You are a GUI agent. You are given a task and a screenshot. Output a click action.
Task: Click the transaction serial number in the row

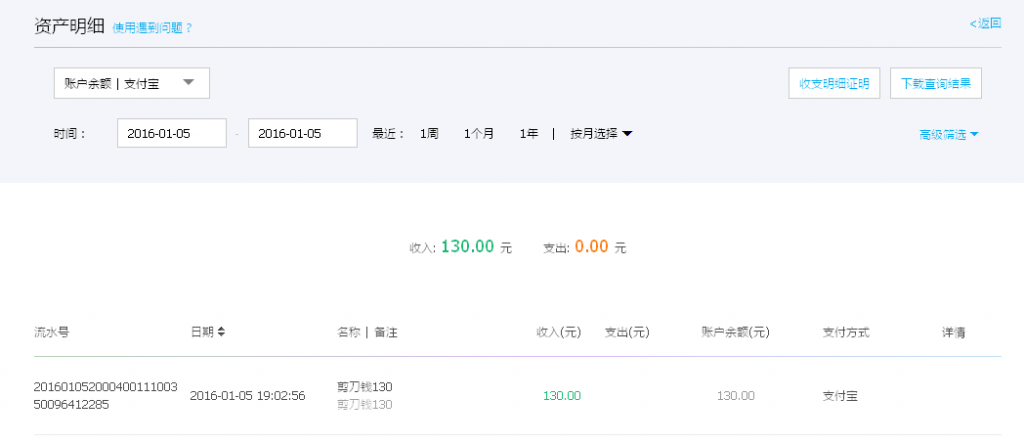pyautogui.click(x=105, y=395)
